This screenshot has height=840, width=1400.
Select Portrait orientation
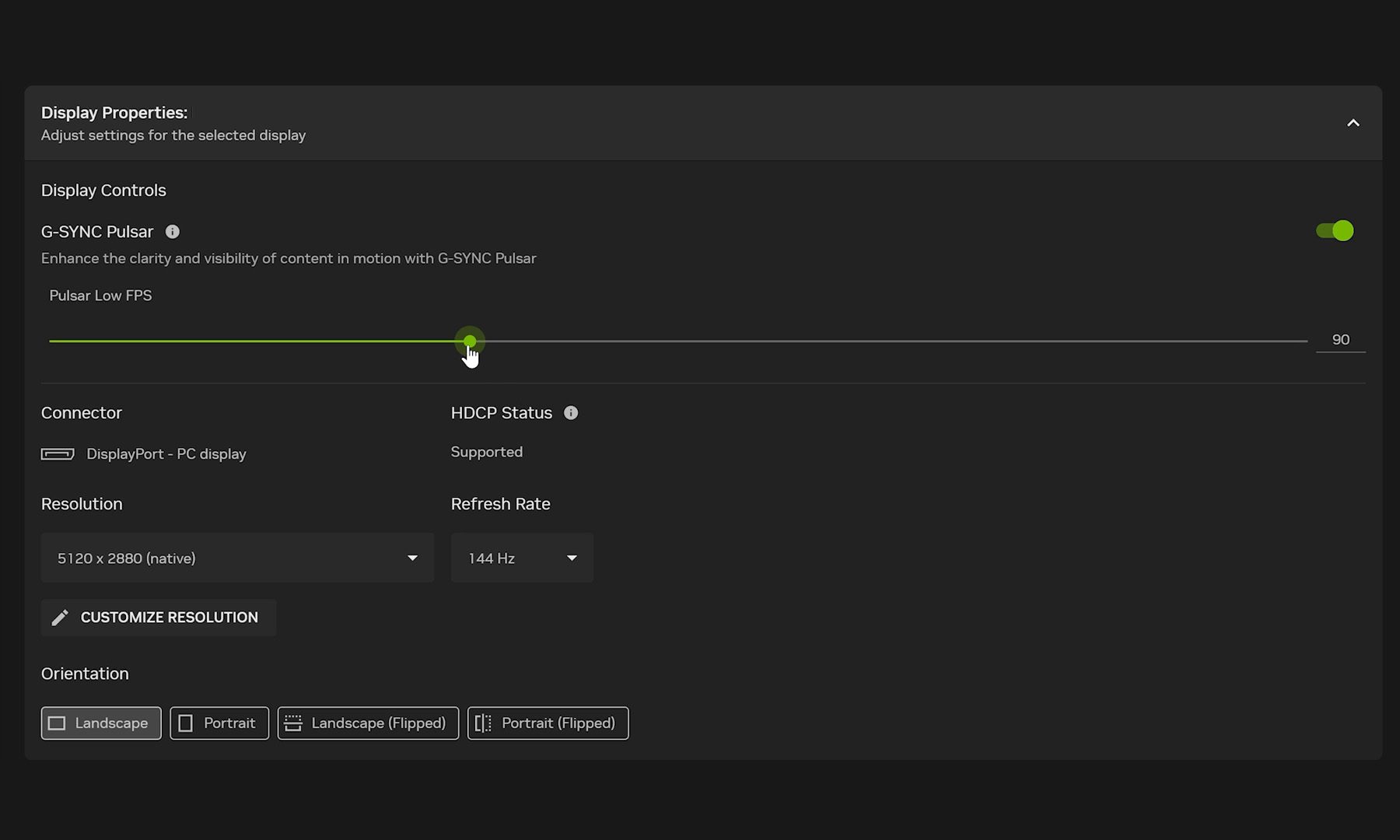(x=219, y=723)
